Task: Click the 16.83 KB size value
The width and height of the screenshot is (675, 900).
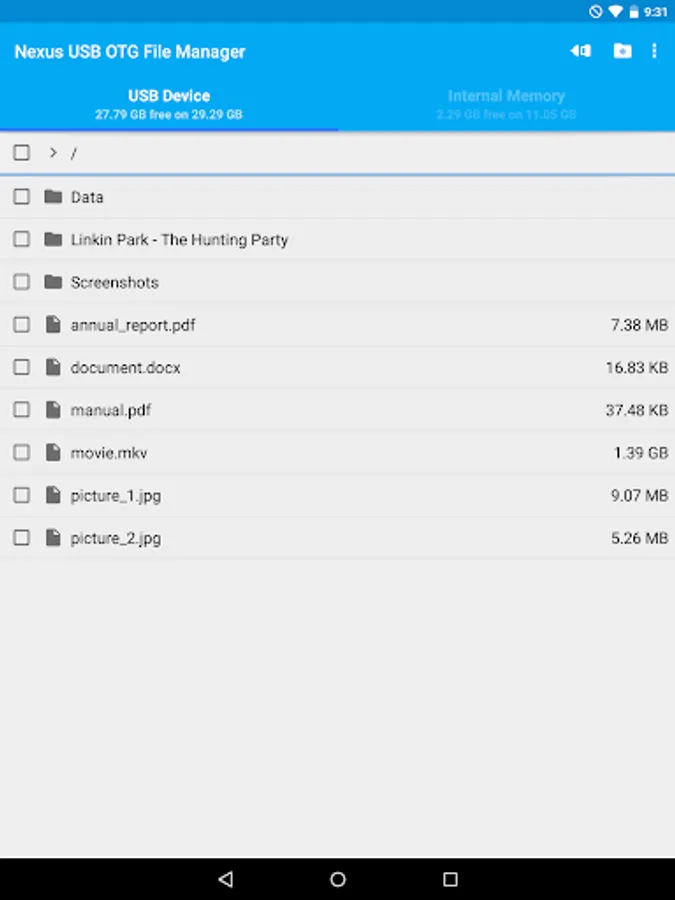Action: tap(637, 367)
